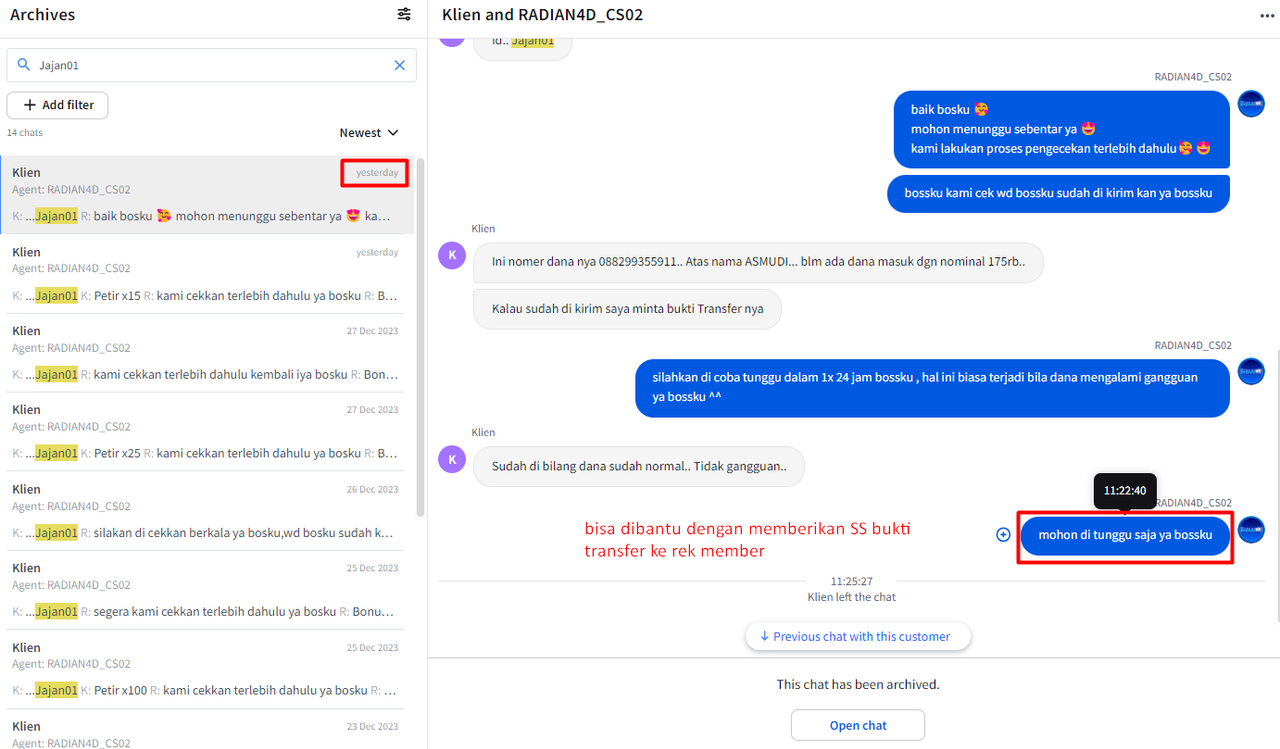Image resolution: width=1280 pixels, height=749 pixels.
Task: Open the Newest sort order dropdown
Action: [369, 131]
